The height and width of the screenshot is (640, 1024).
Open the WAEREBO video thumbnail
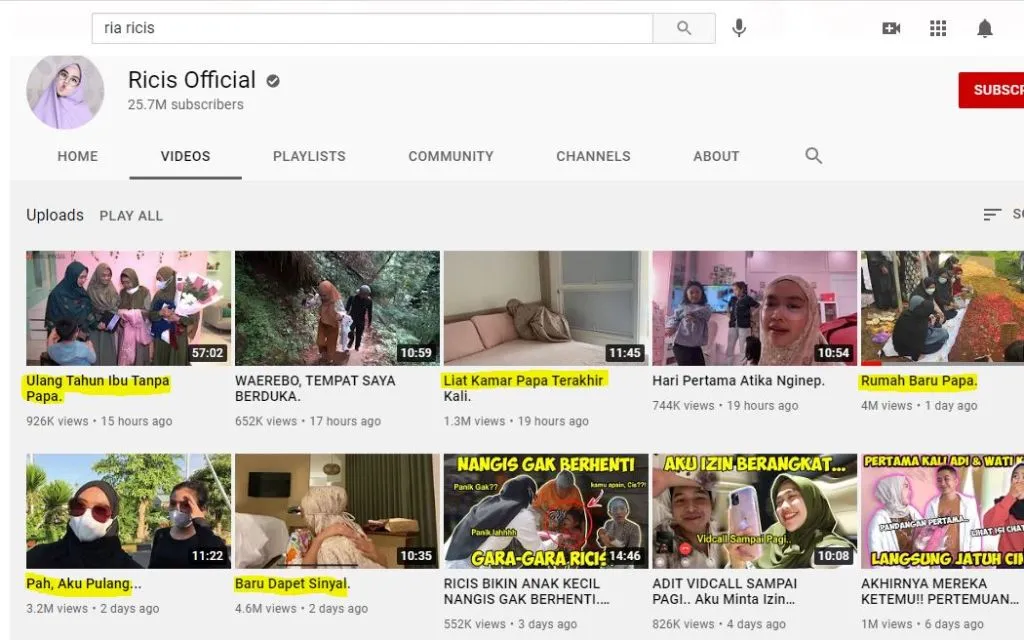tap(337, 308)
